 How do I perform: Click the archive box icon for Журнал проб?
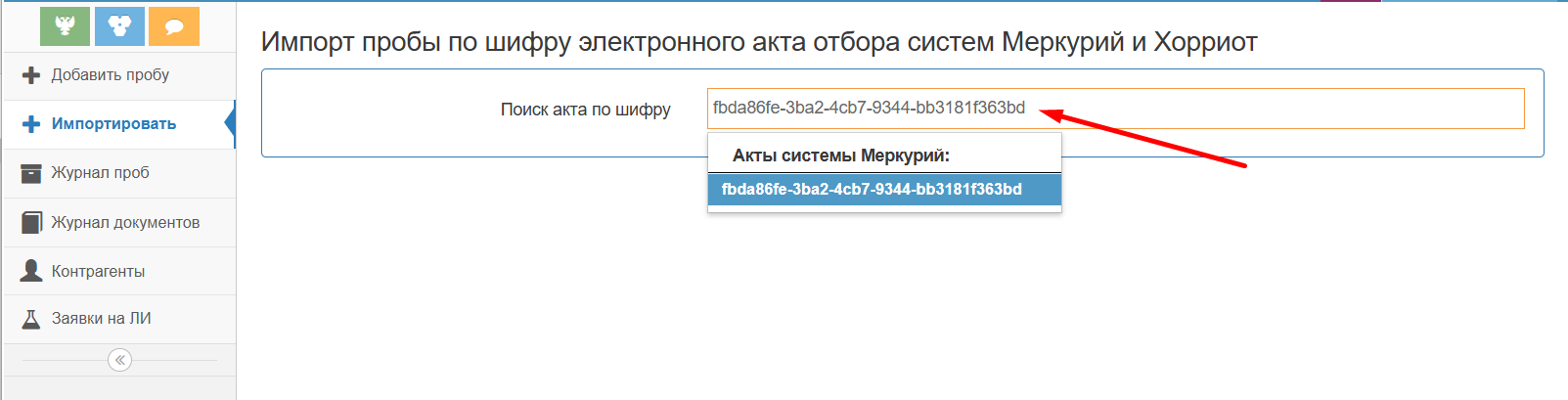tap(31, 173)
